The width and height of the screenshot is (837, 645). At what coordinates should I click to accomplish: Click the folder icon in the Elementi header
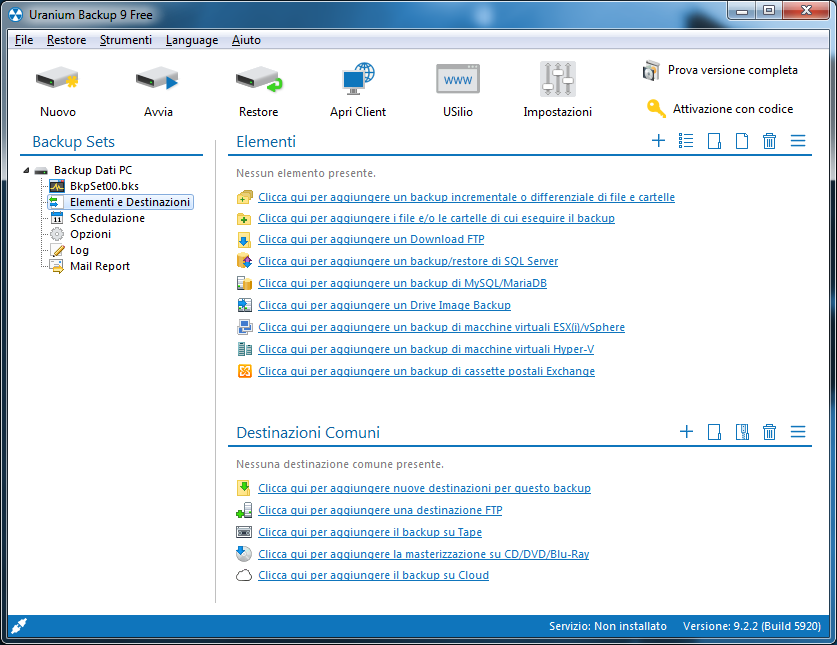(714, 141)
